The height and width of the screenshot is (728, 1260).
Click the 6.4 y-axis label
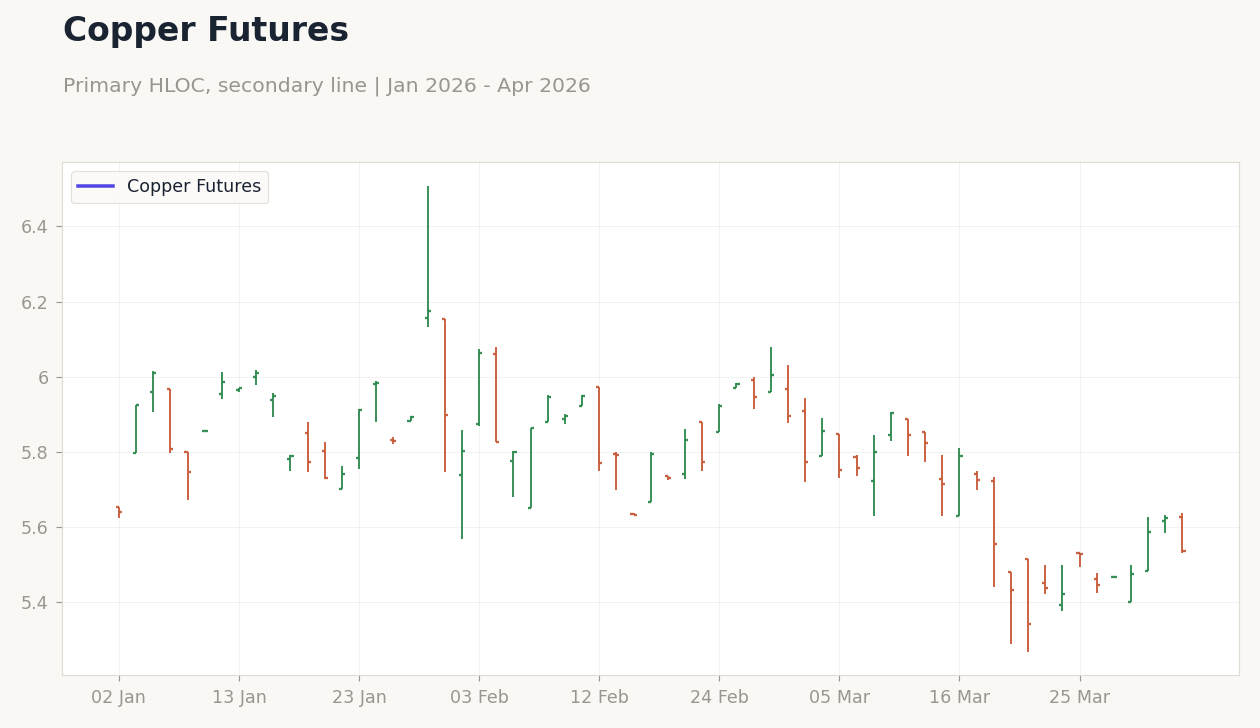click(35, 227)
